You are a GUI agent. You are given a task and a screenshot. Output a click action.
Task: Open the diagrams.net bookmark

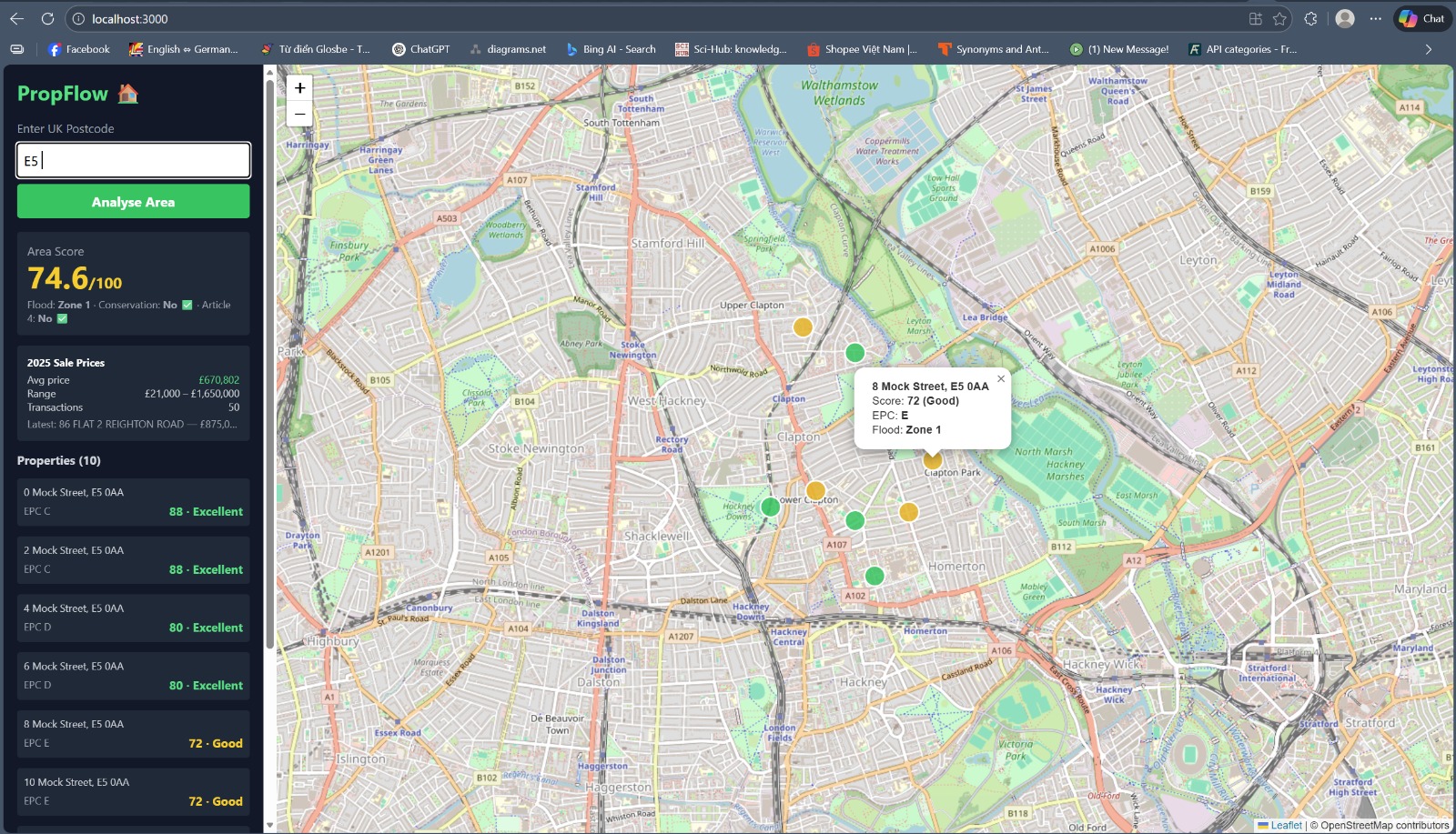click(508, 49)
